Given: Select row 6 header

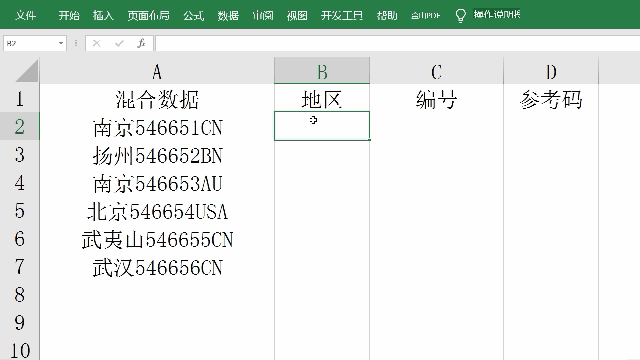Looking at the screenshot, I should [20, 239].
